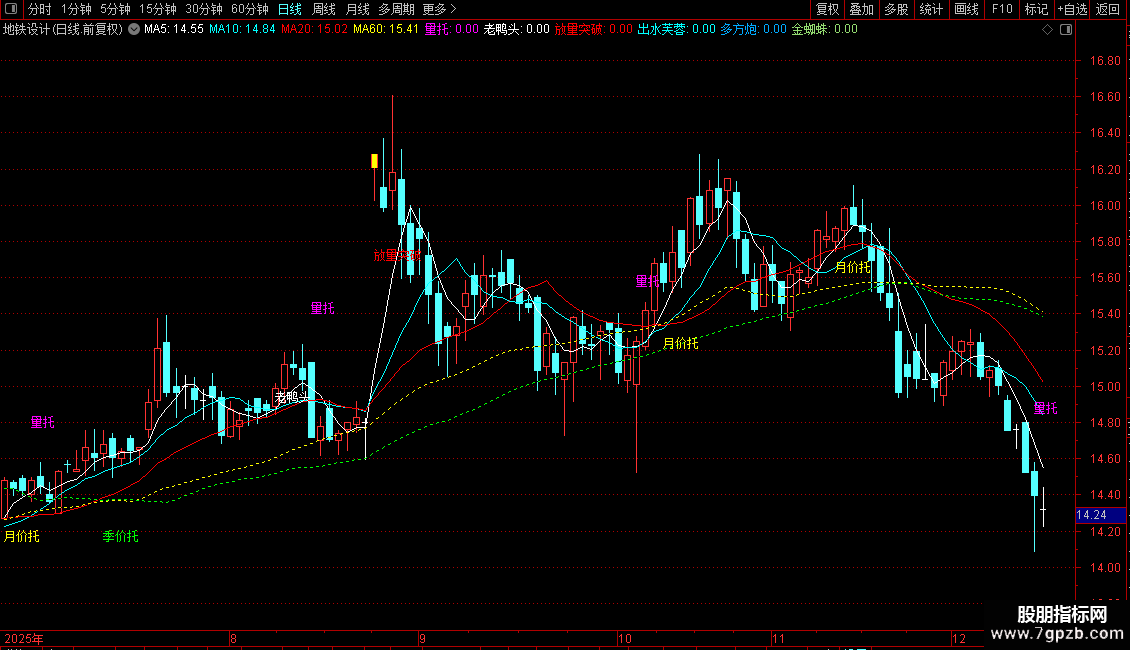Viewport: 1130px width, 650px height.
Task: Switch to 1分钟 period tab
Action: (x=76, y=9)
